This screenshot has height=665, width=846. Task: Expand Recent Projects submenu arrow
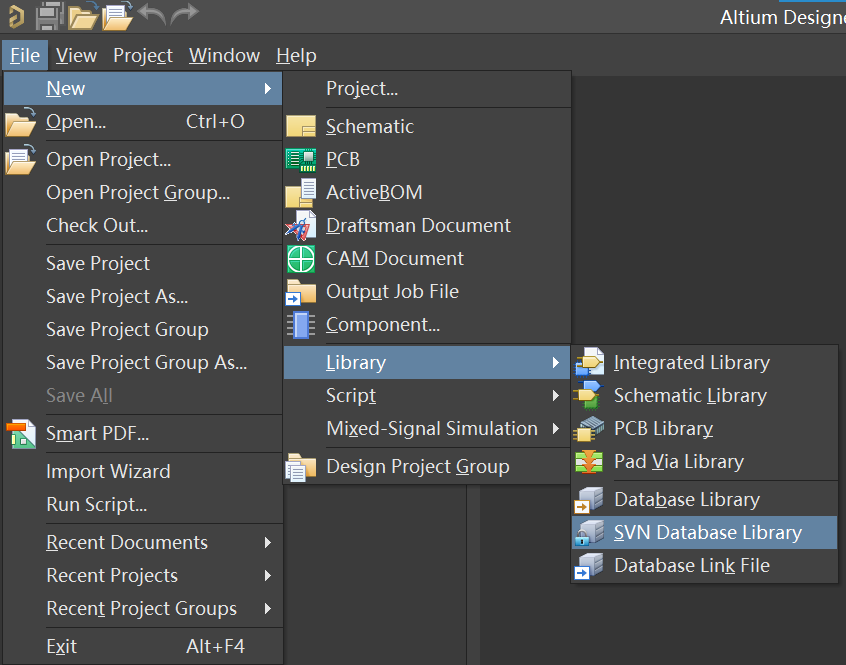pos(268,575)
